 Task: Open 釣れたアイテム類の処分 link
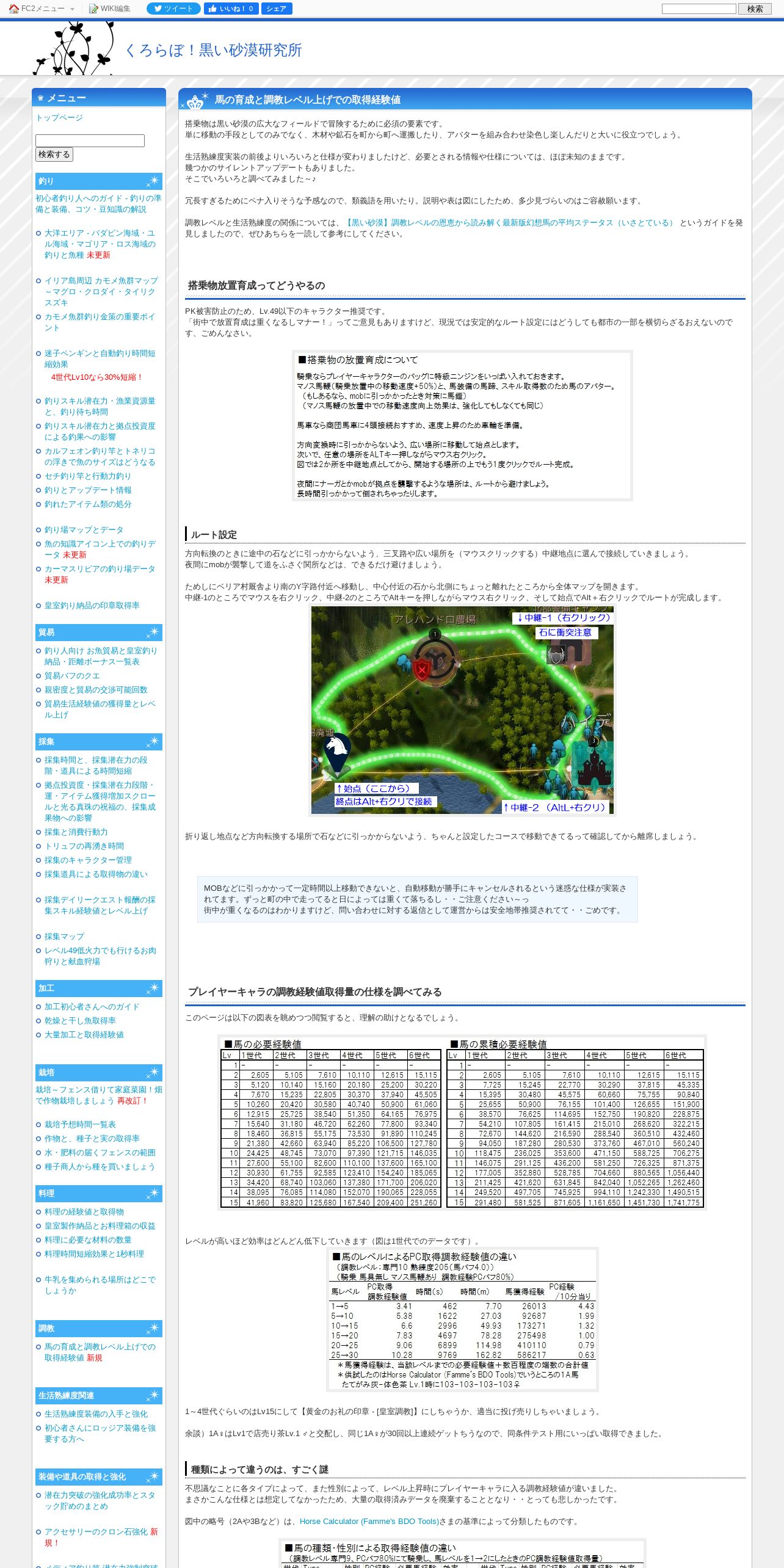(88, 504)
